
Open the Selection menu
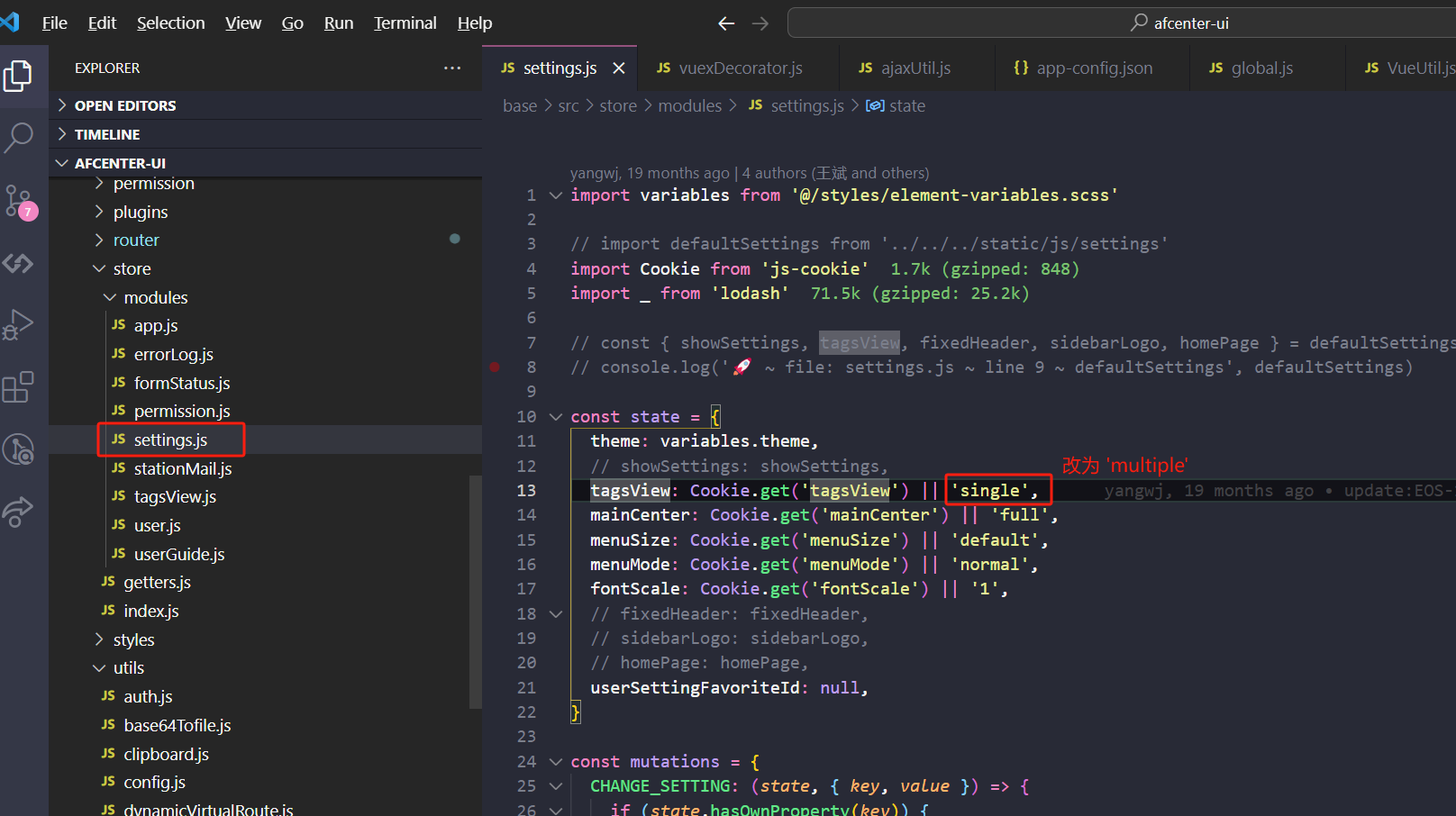pyautogui.click(x=171, y=23)
